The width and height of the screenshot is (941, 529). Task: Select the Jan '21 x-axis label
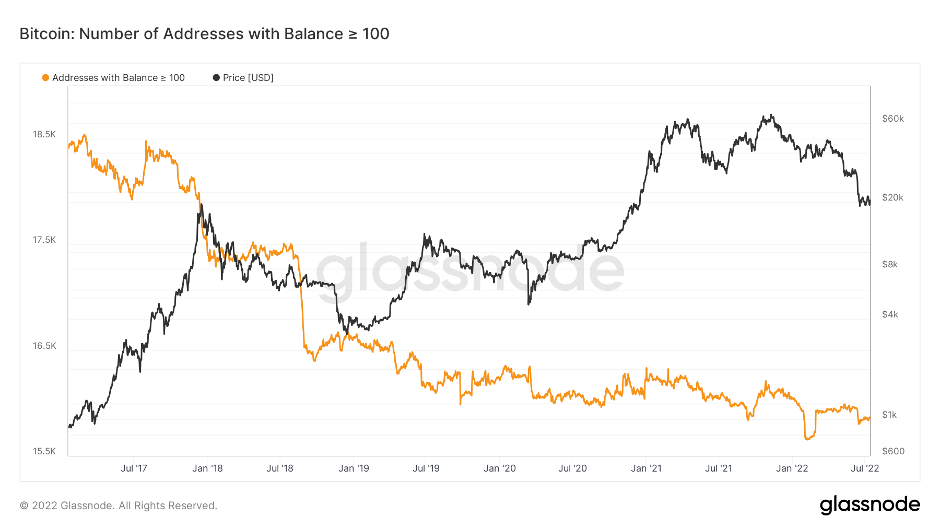click(646, 467)
